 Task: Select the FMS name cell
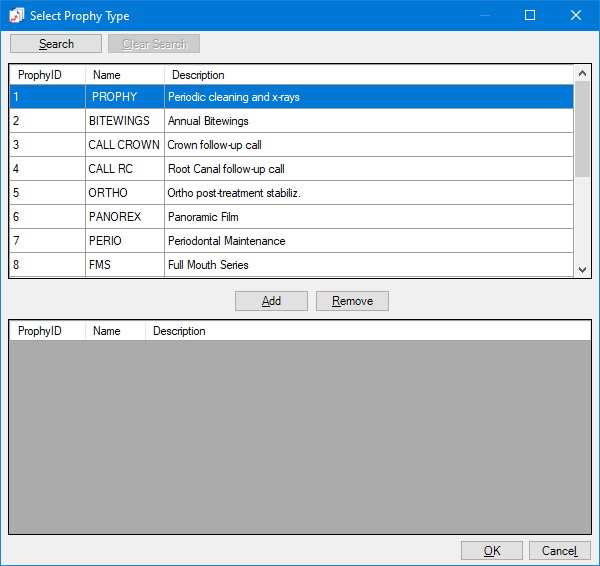tap(125, 264)
